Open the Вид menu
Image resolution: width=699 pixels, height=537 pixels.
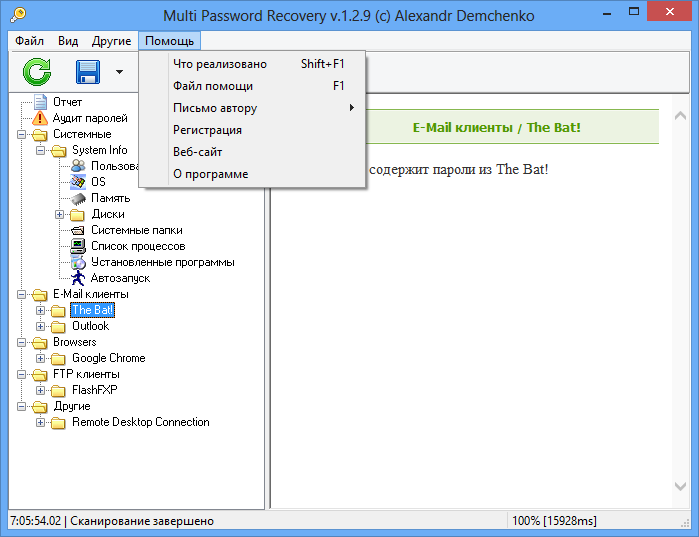[x=68, y=41]
